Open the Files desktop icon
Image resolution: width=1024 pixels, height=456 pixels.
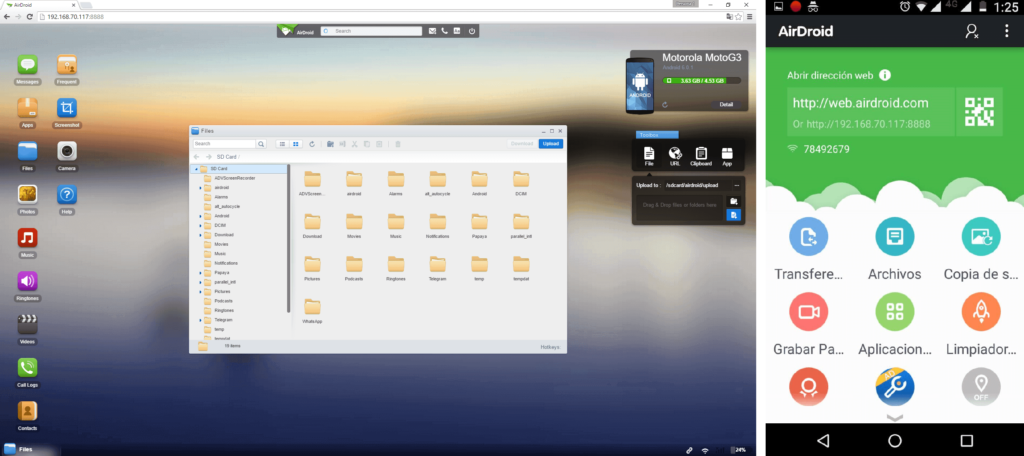(x=27, y=151)
